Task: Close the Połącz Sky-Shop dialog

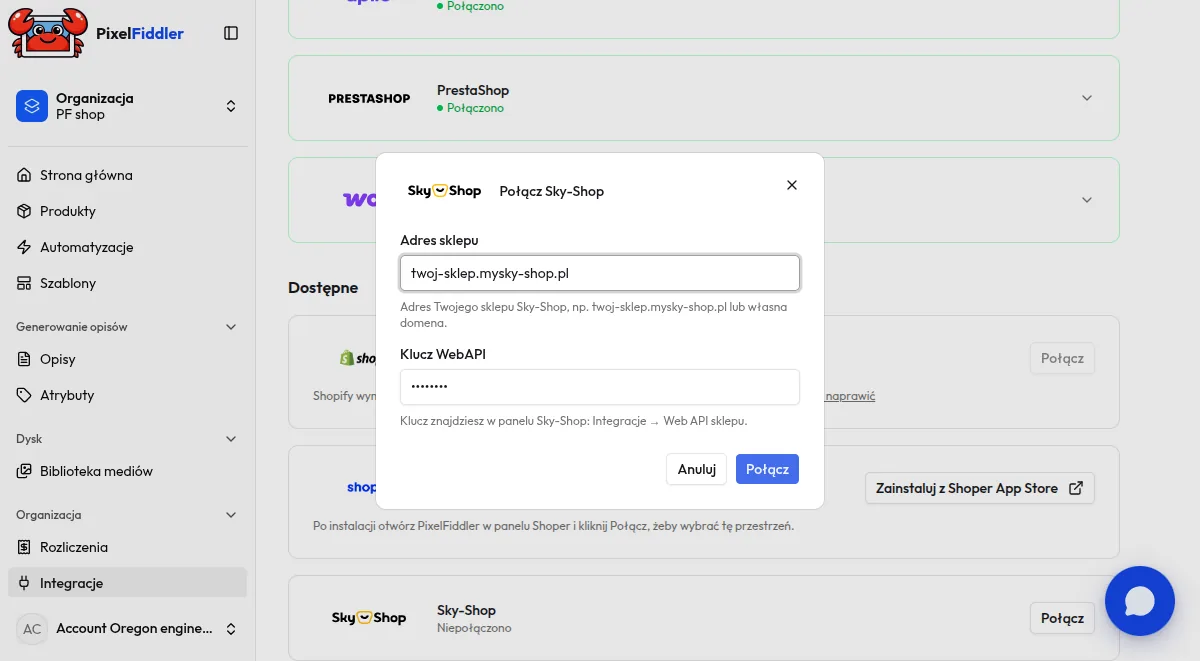Action: pyautogui.click(x=792, y=185)
